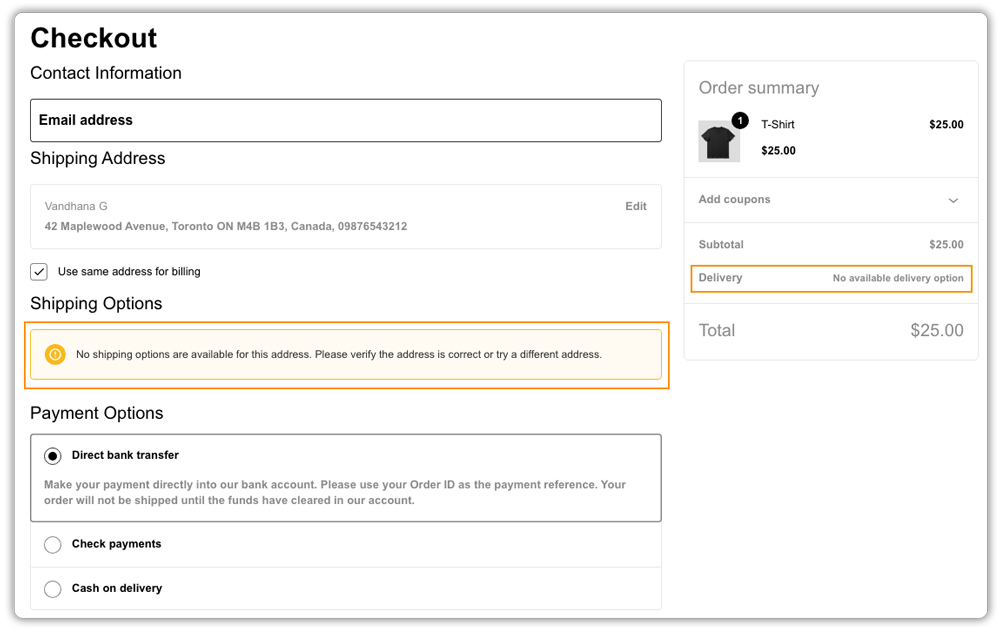Toggle Use same address for billing checkbox
The height and width of the screenshot is (628, 1000).
tap(39, 272)
